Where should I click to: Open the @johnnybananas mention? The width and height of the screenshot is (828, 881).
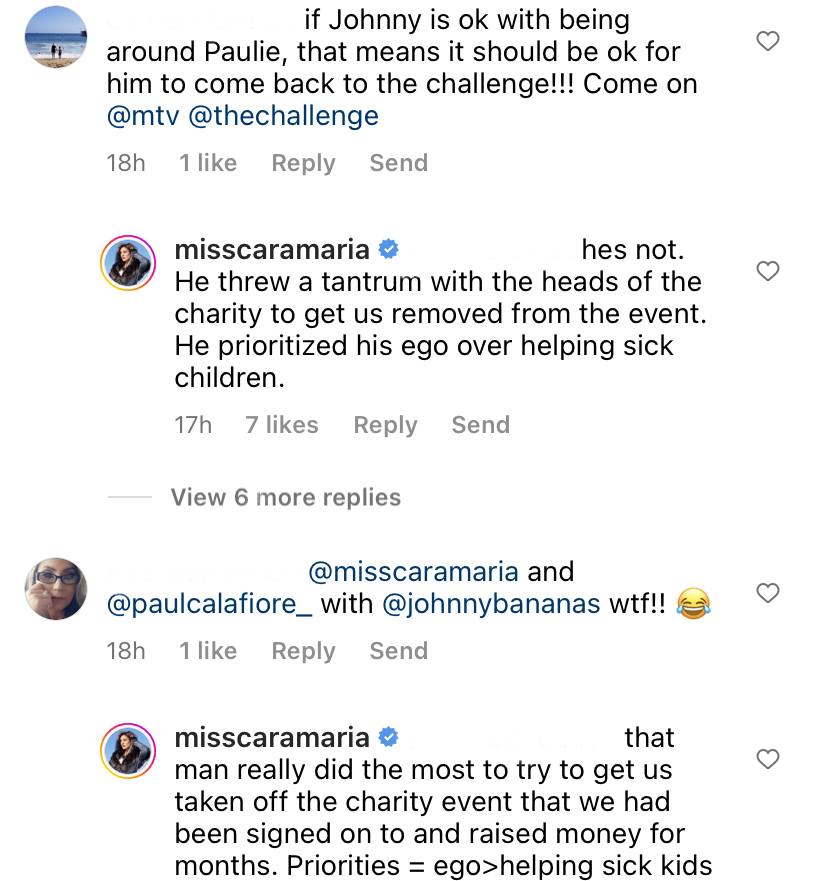coord(491,605)
